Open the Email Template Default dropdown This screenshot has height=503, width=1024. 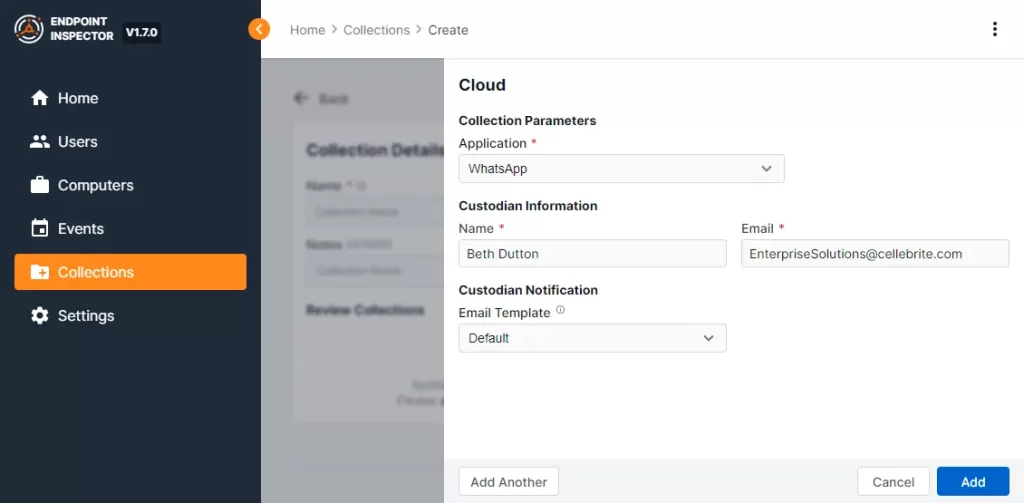point(592,338)
